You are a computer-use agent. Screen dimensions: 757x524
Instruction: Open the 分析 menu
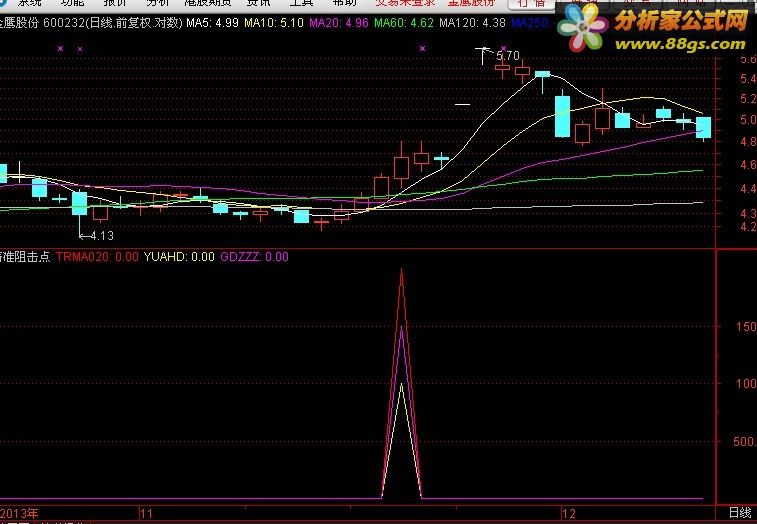158,2
